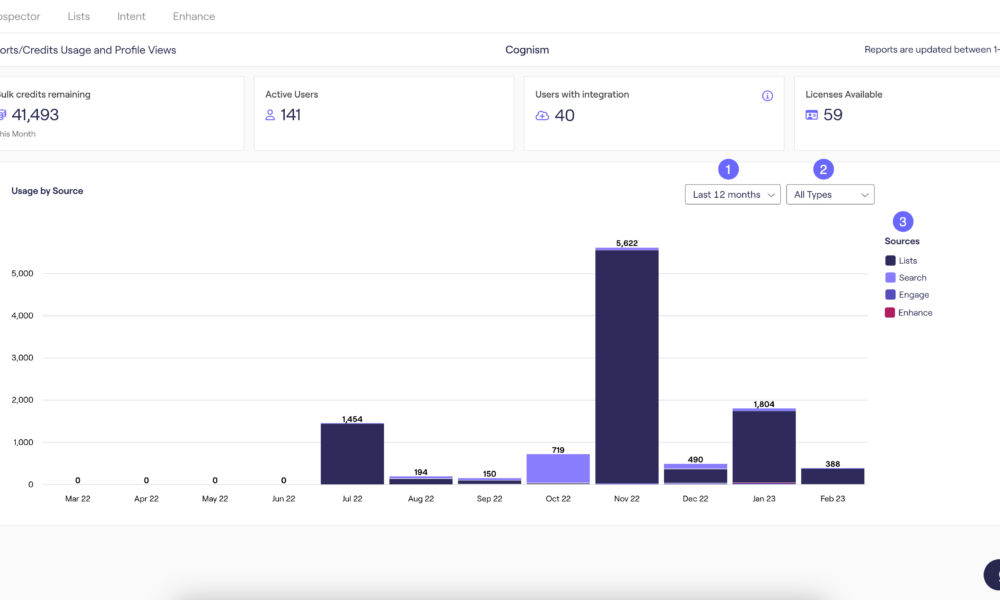Screen dimensions: 1000x600
Task: Open the All Types dropdown
Action: (830, 194)
